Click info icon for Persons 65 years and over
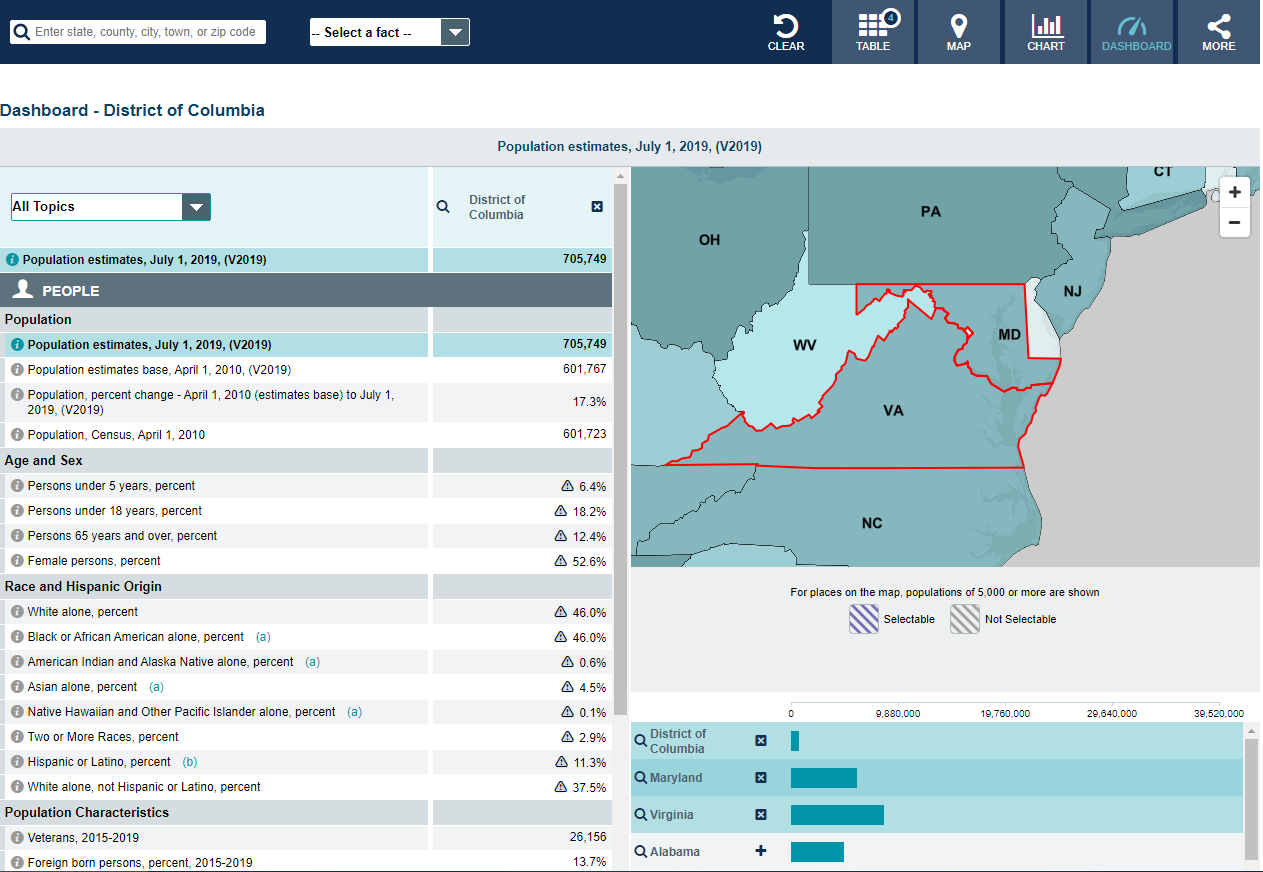This screenshot has height=872, width=1263. pyautogui.click(x=17, y=536)
